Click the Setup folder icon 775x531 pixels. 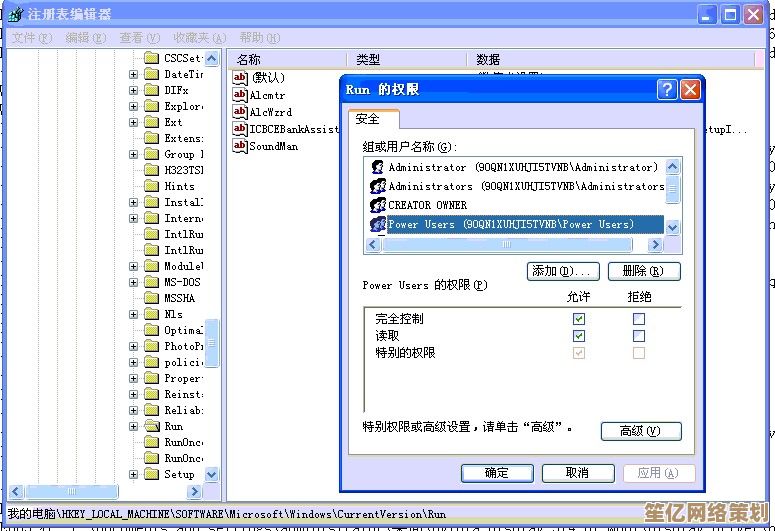tap(151, 474)
